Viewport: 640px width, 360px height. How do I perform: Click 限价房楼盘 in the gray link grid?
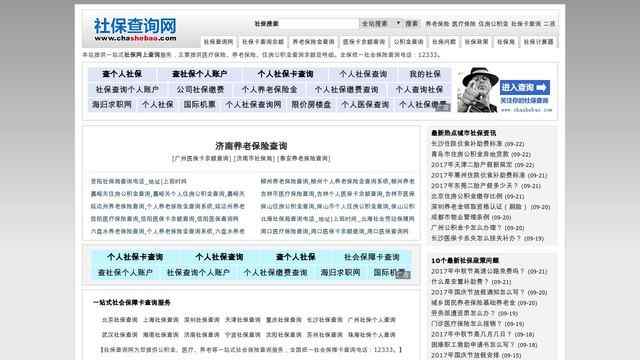(x=311, y=104)
